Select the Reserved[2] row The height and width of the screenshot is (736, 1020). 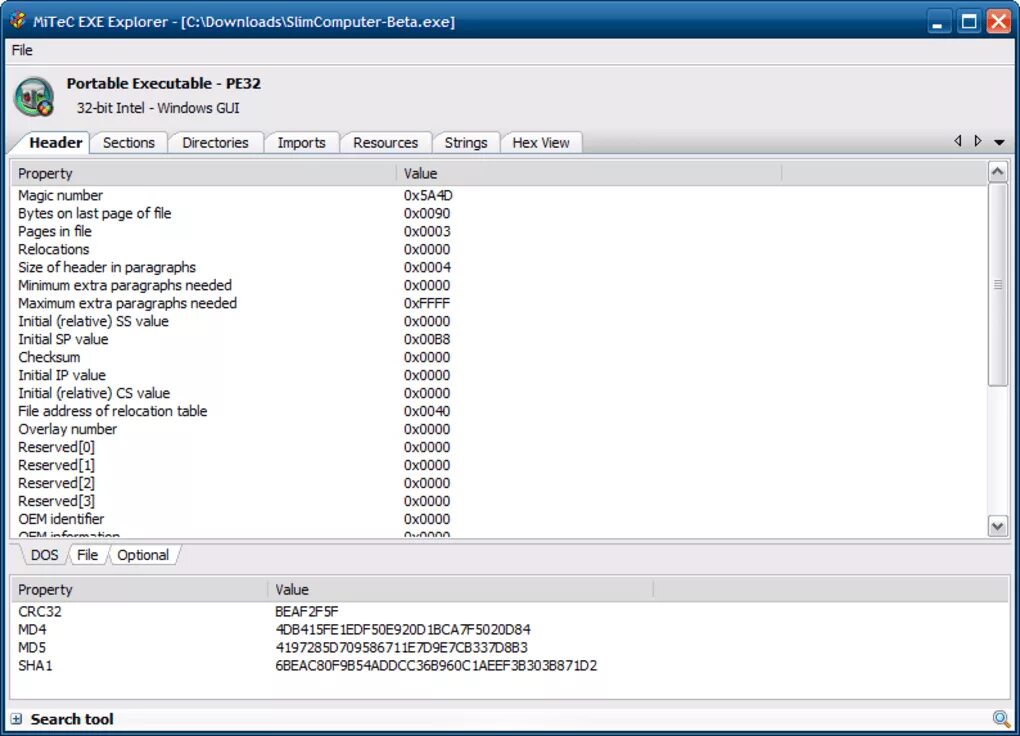(499, 484)
